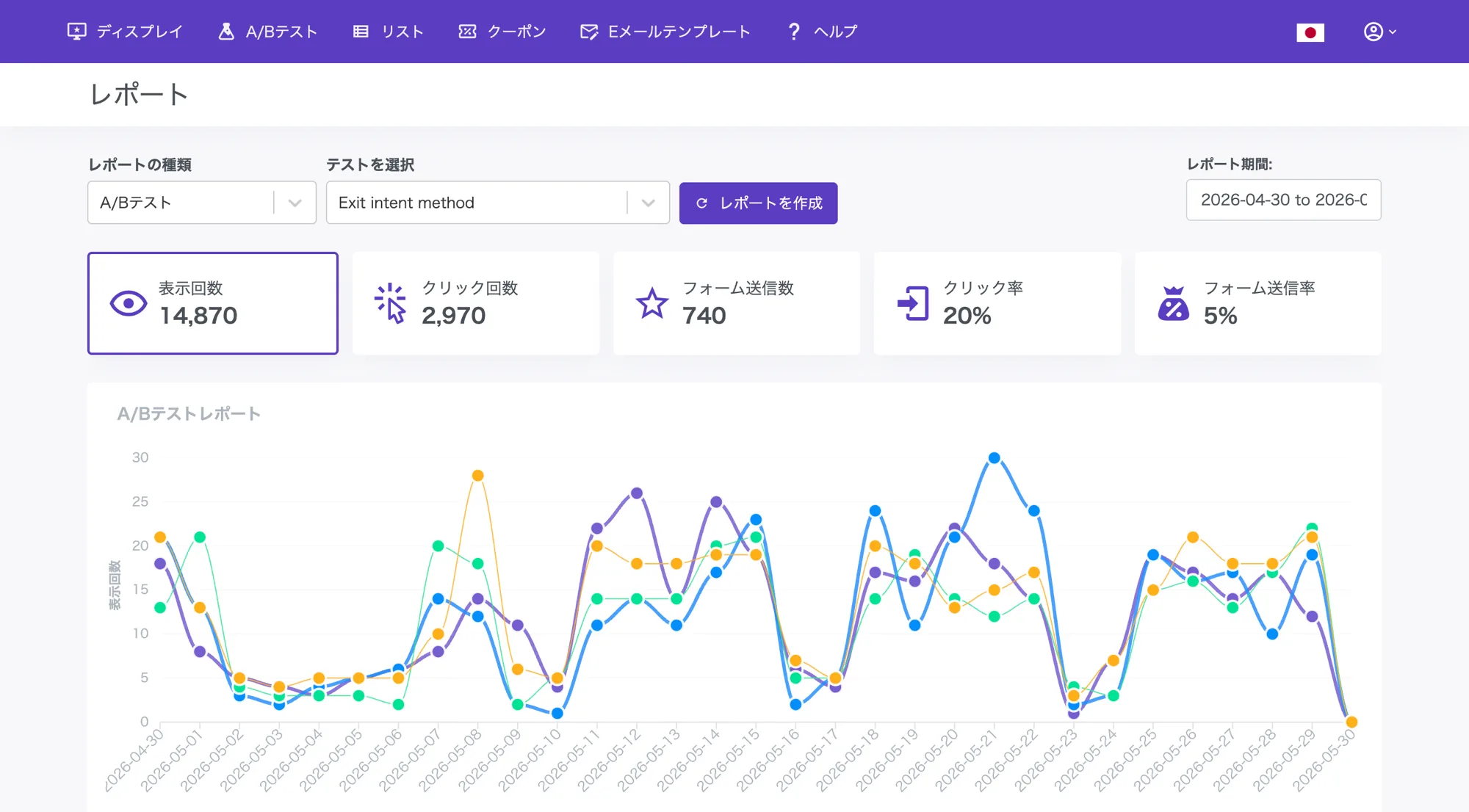Click the A/B test flask icon
The width and height of the screenshot is (1469, 812).
[x=226, y=32]
